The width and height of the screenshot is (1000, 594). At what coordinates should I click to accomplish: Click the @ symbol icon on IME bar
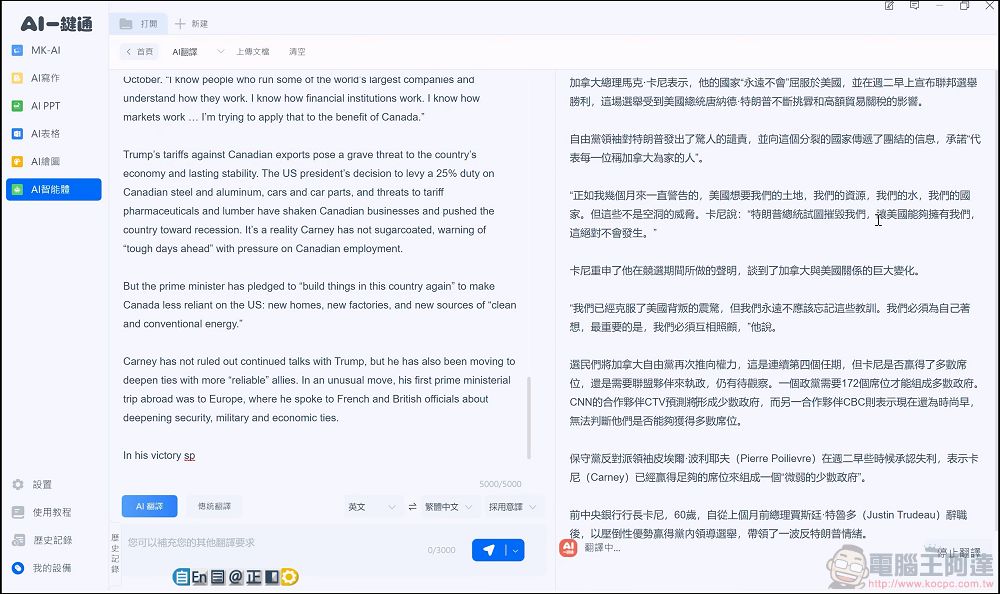click(235, 577)
